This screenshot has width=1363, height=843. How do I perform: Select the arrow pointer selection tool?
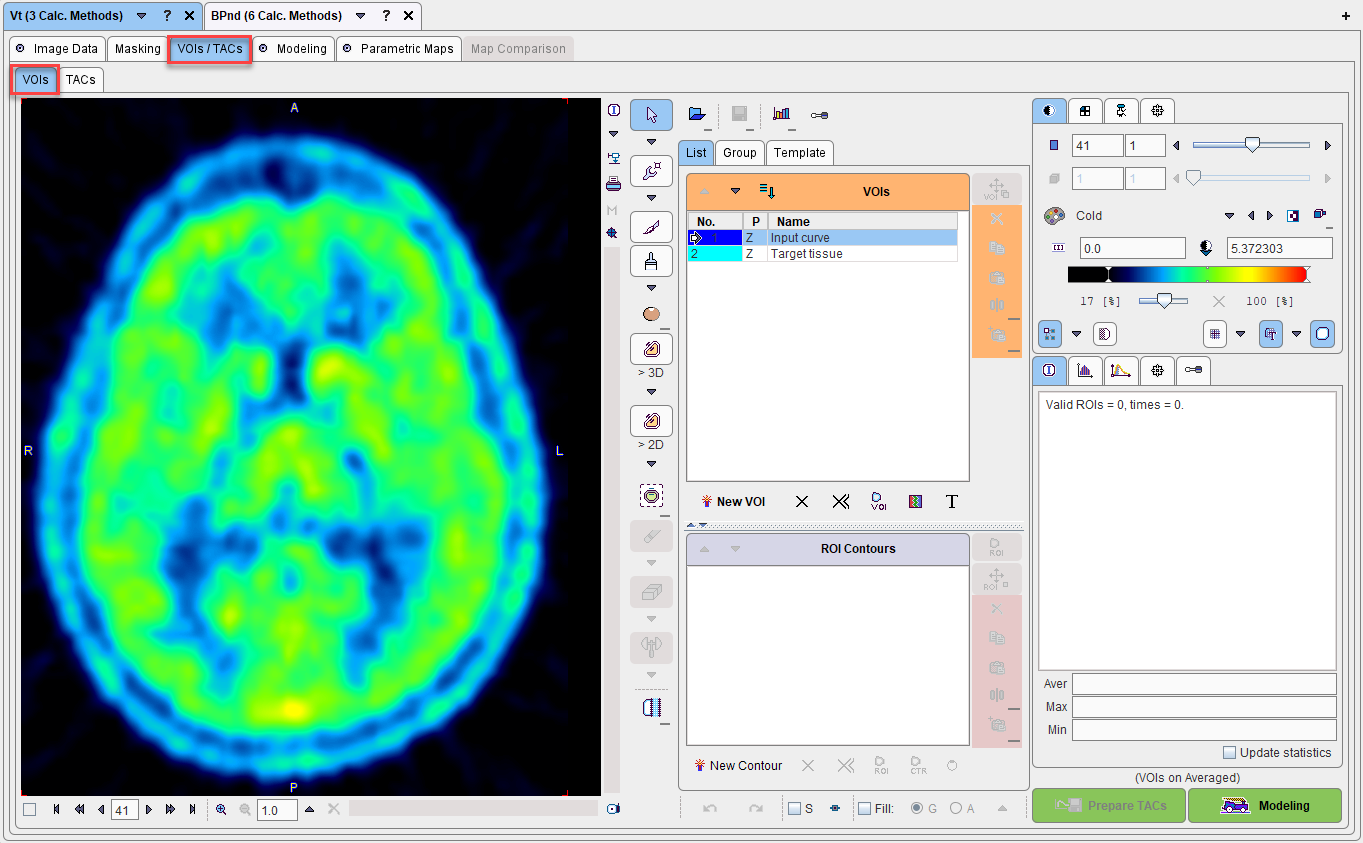(x=651, y=115)
